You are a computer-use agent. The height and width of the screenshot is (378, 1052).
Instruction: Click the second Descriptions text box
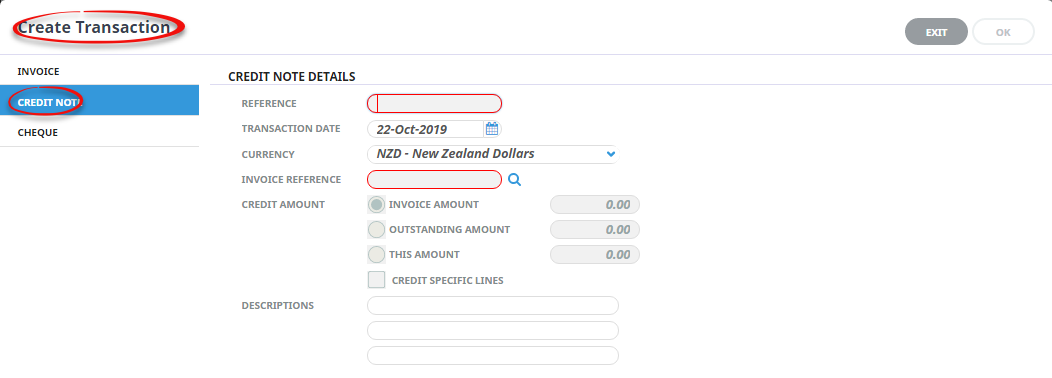point(492,330)
